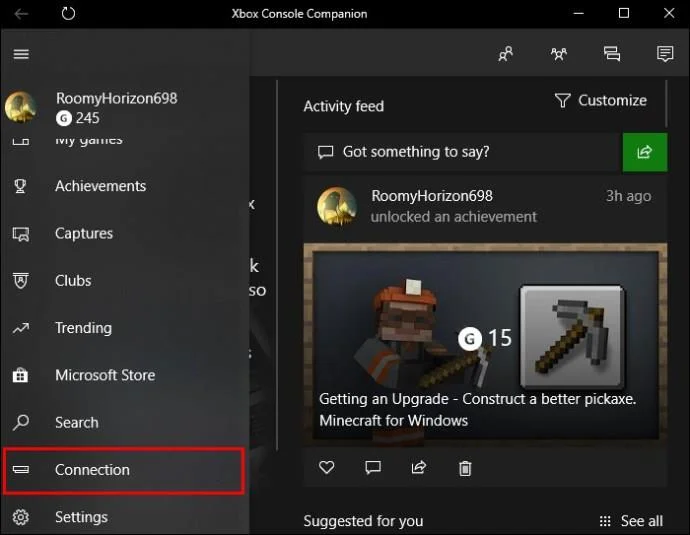The width and height of the screenshot is (690, 535).
Task: Click the Search magnifier icon
Action: [x=21, y=422]
